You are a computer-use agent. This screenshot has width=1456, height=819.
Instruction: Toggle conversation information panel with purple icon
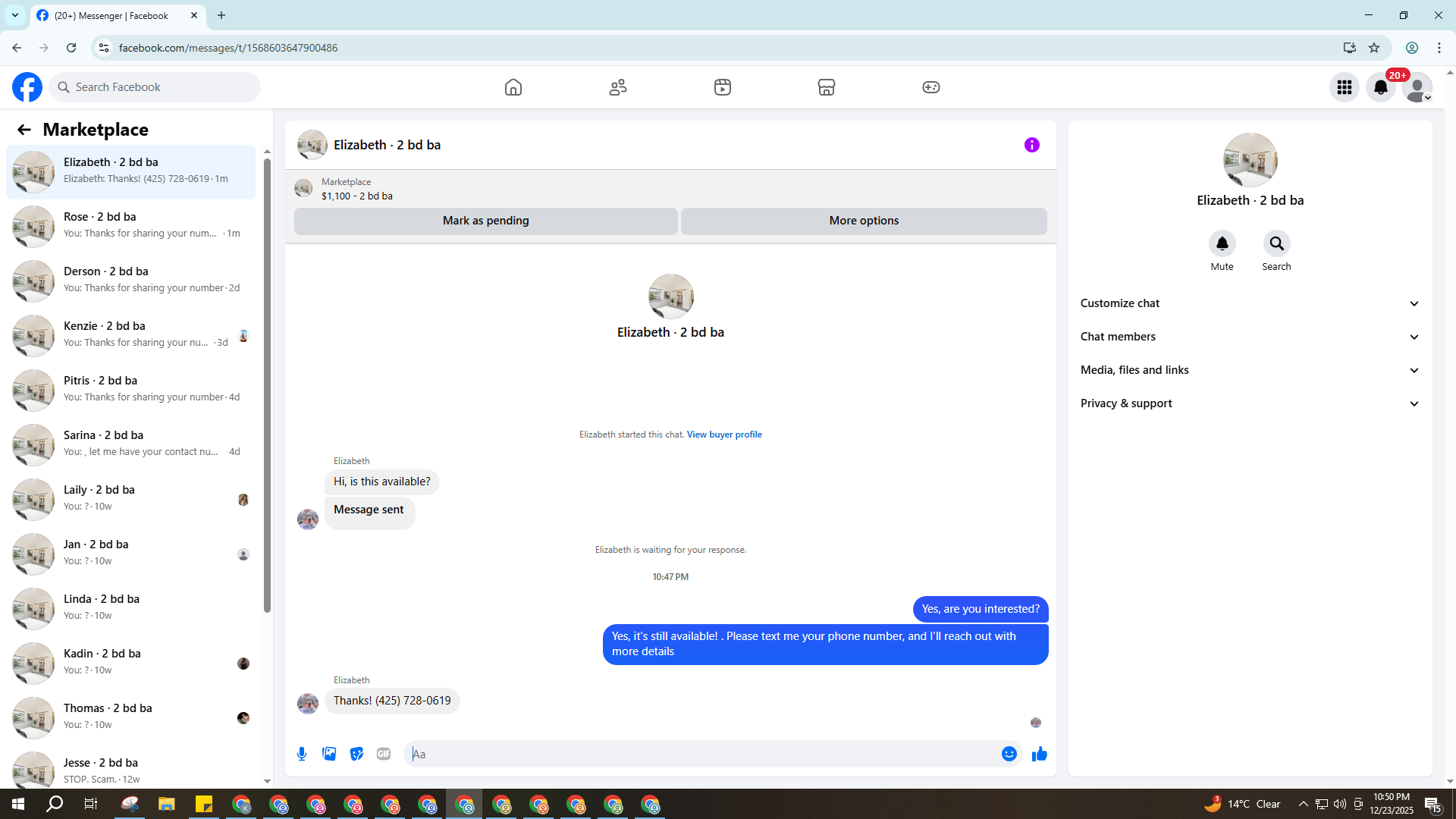(x=1032, y=145)
